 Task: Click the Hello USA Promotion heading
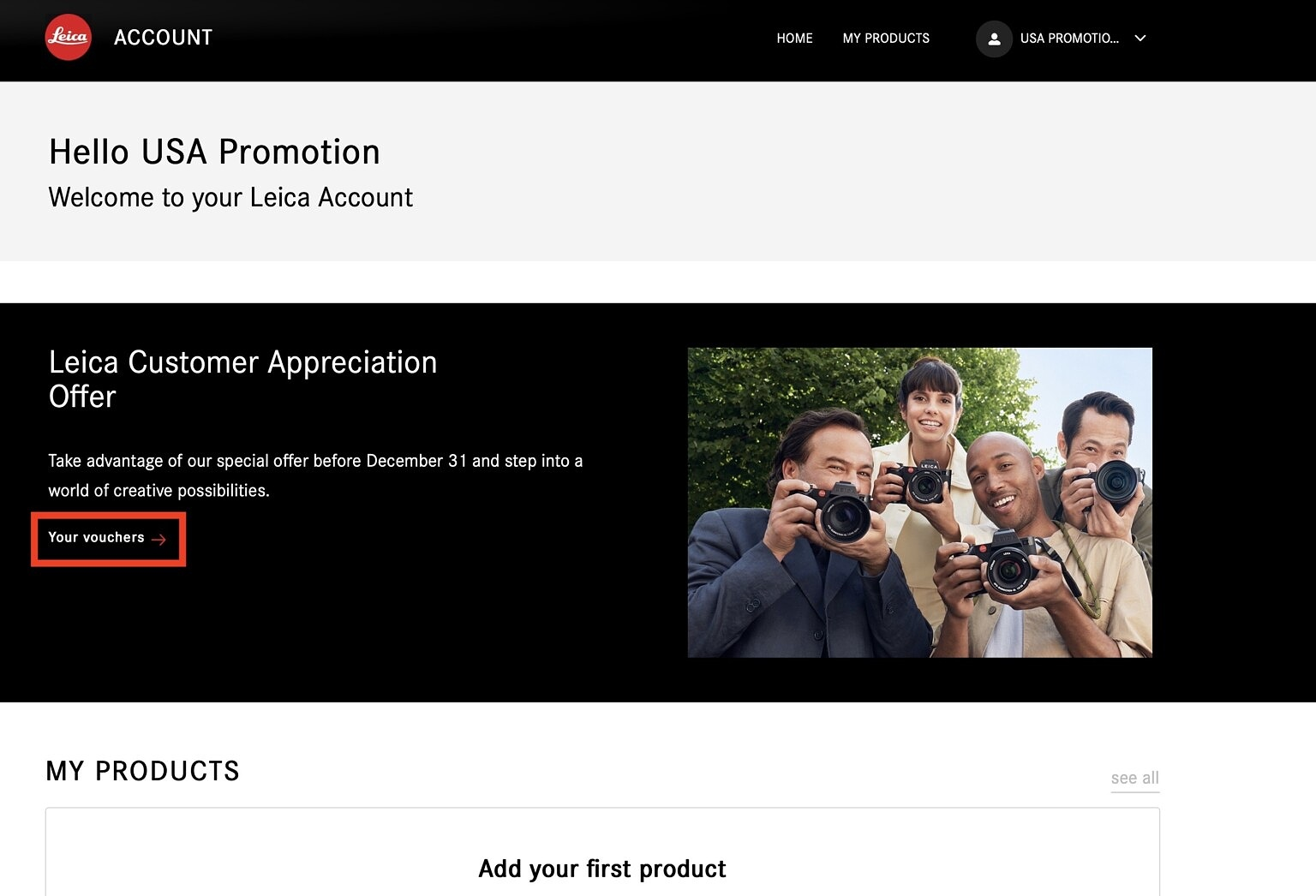214,152
